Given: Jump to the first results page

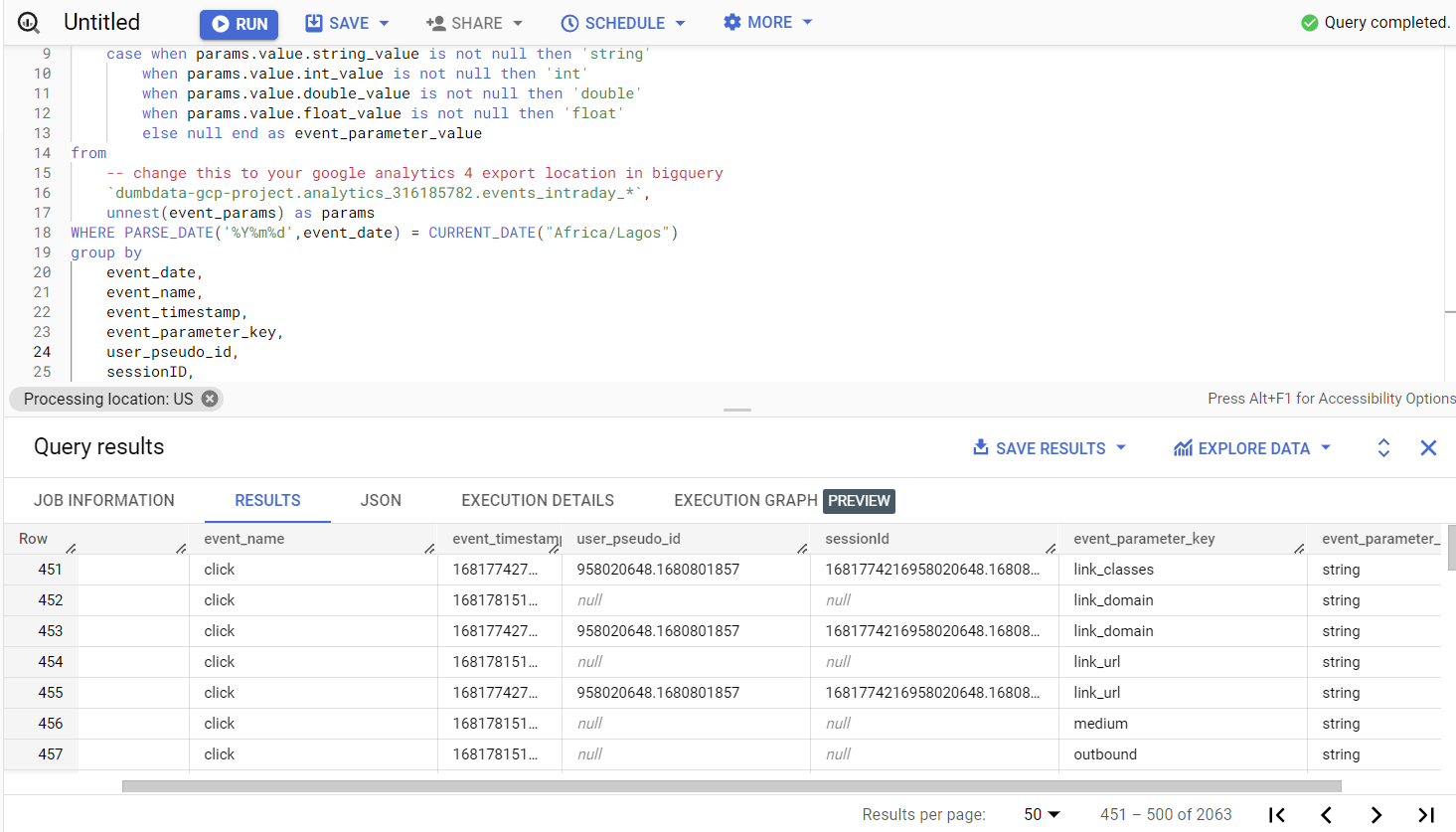Looking at the screenshot, I should [x=1276, y=814].
